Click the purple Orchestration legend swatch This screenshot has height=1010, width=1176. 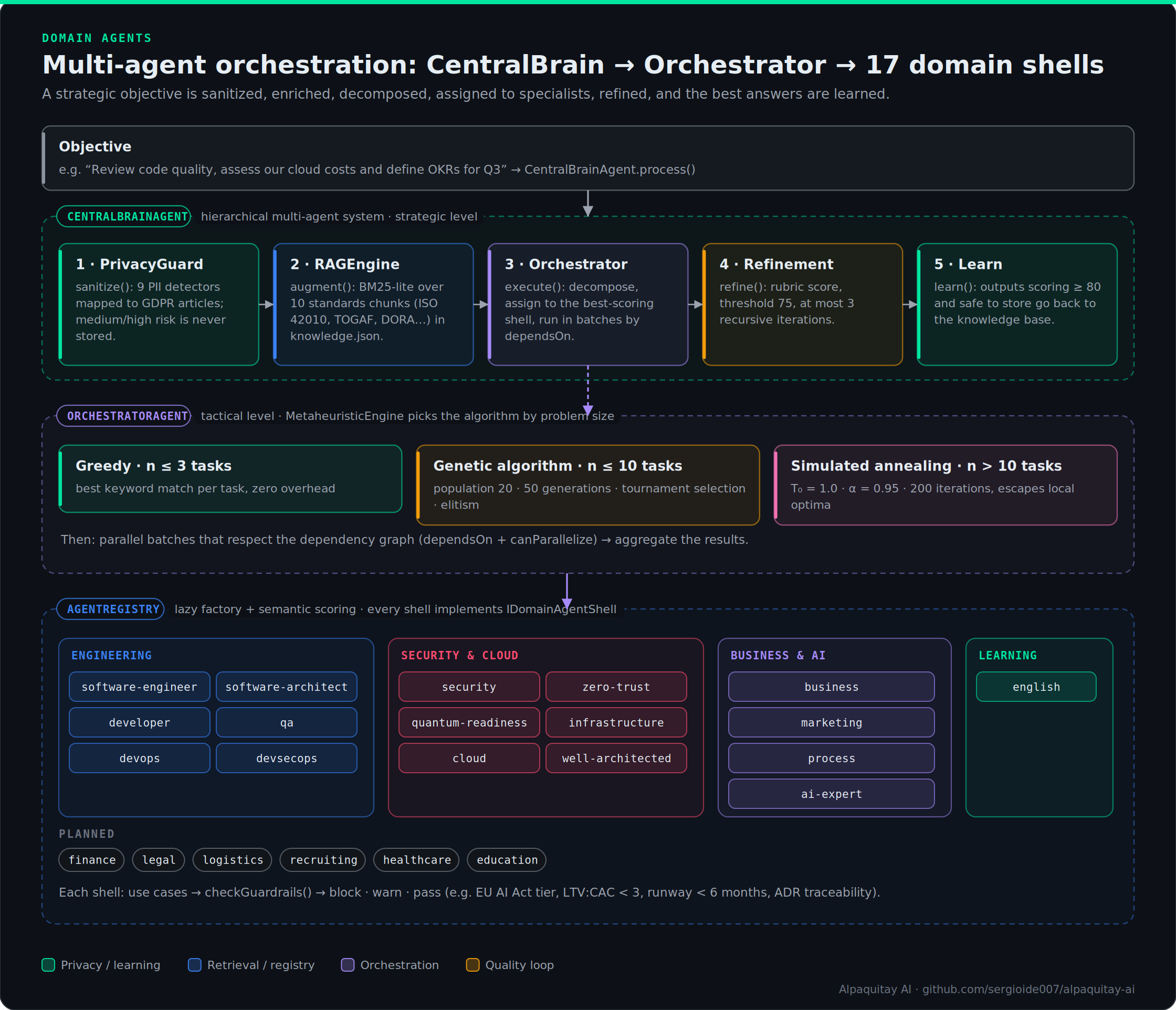tap(348, 965)
